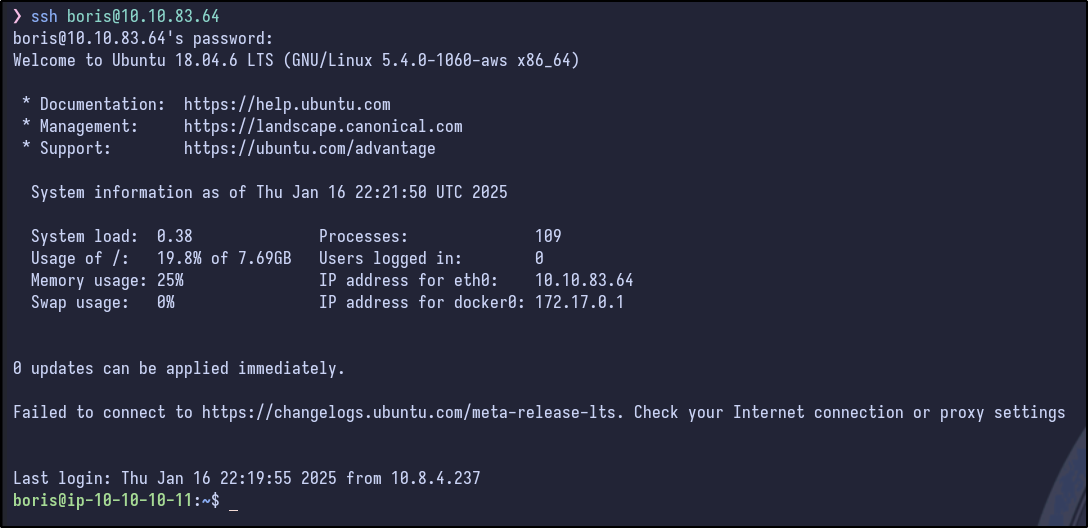The width and height of the screenshot is (1088, 528).
Task: Place cursor at the shell prompt cursor
Action: (x=233, y=500)
